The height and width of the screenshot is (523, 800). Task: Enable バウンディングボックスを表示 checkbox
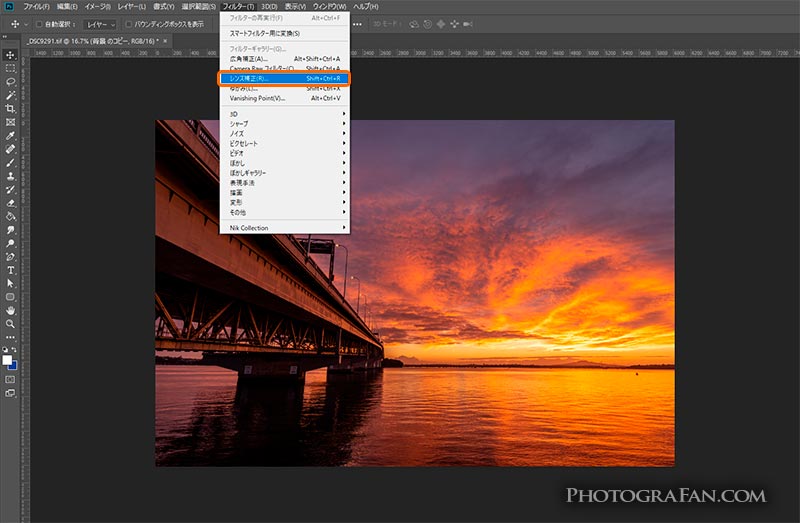pyautogui.click(x=129, y=24)
